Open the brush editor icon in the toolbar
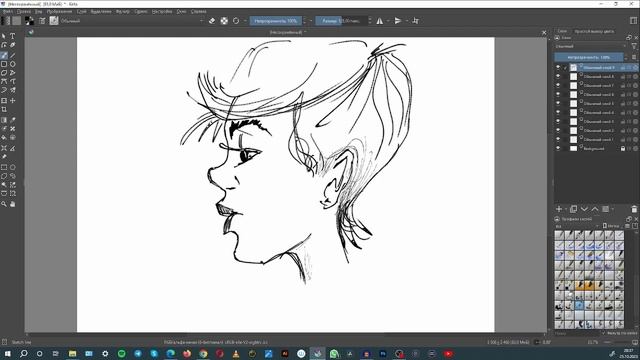Image resolution: width=640 pixels, height=360 pixels. tap(42, 20)
